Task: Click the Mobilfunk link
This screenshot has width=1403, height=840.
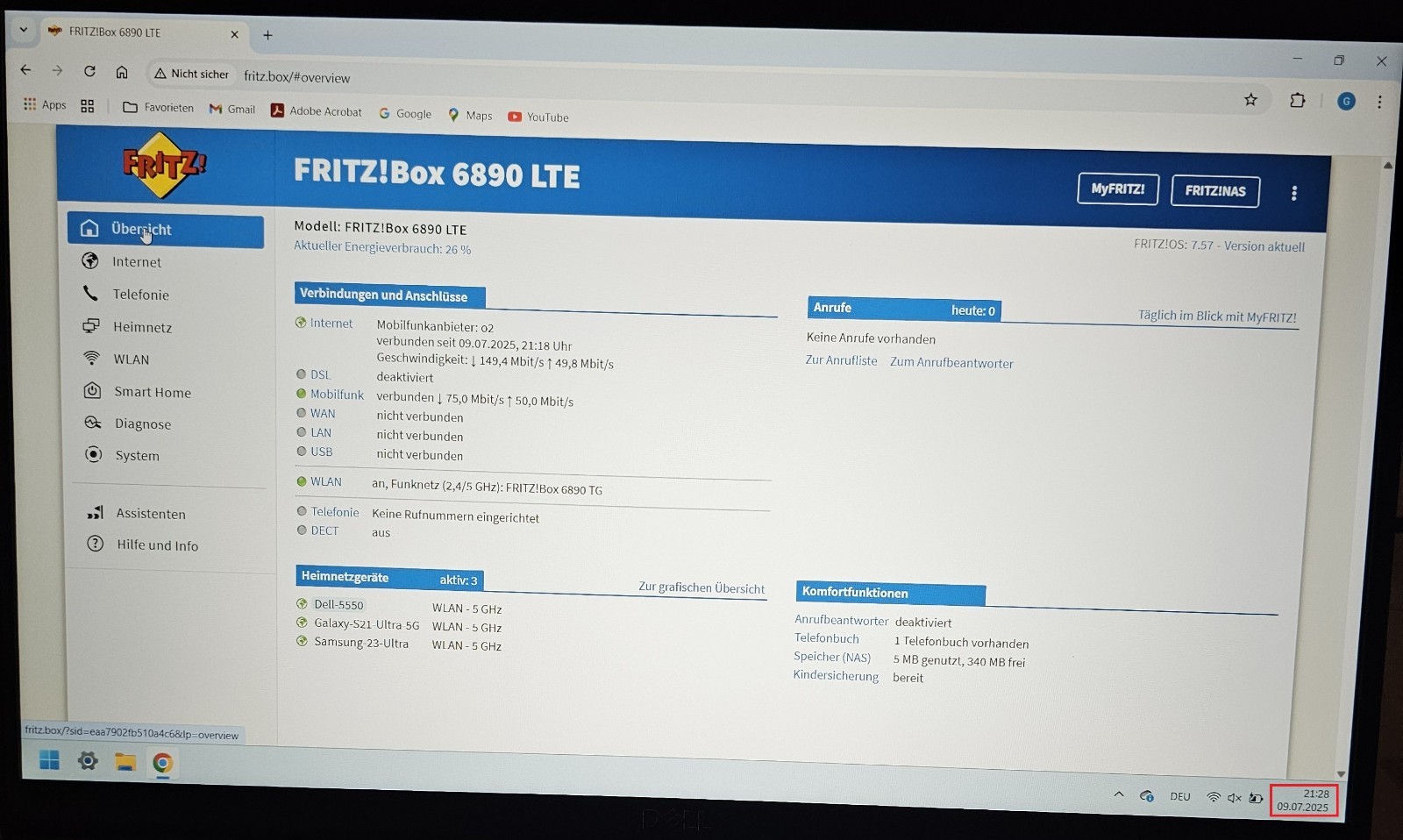Action: [x=337, y=395]
